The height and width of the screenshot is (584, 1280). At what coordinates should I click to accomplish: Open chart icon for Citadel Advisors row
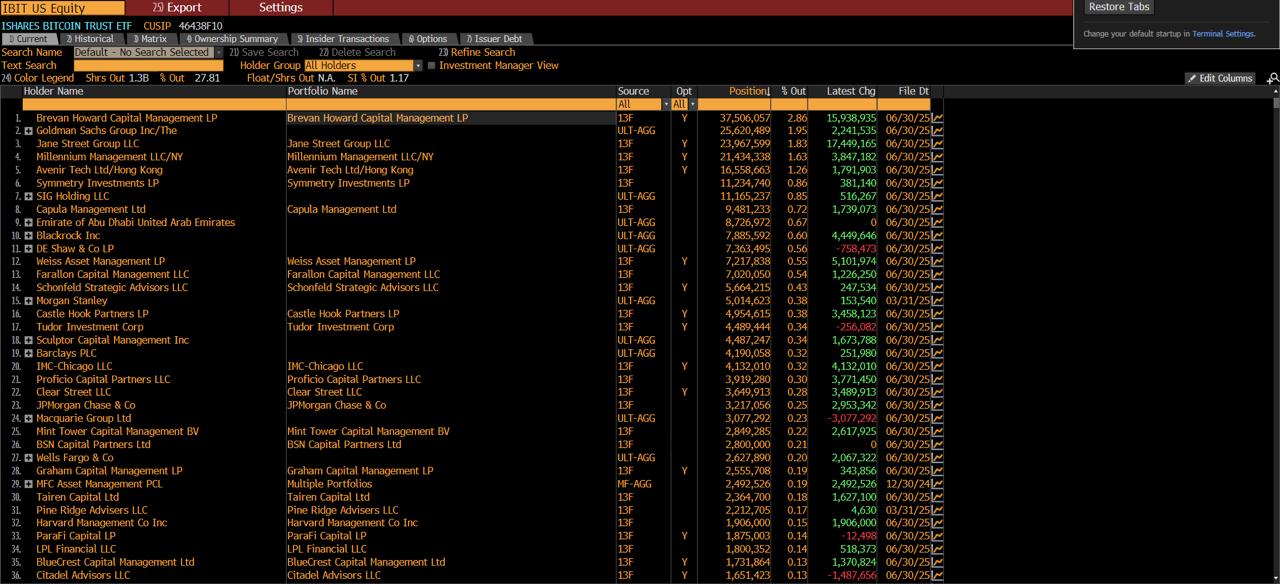[x=937, y=575]
